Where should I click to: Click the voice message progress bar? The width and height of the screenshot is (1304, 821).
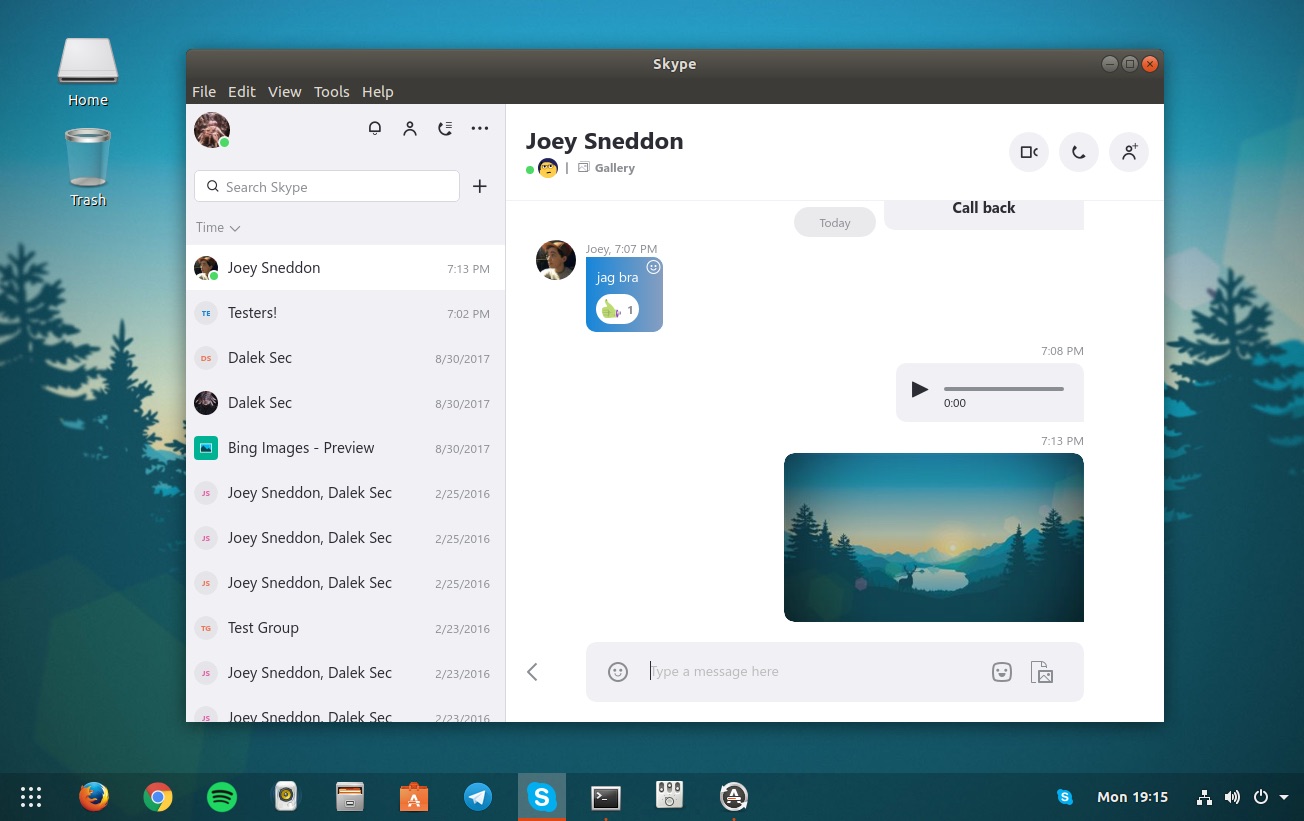click(1003, 389)
